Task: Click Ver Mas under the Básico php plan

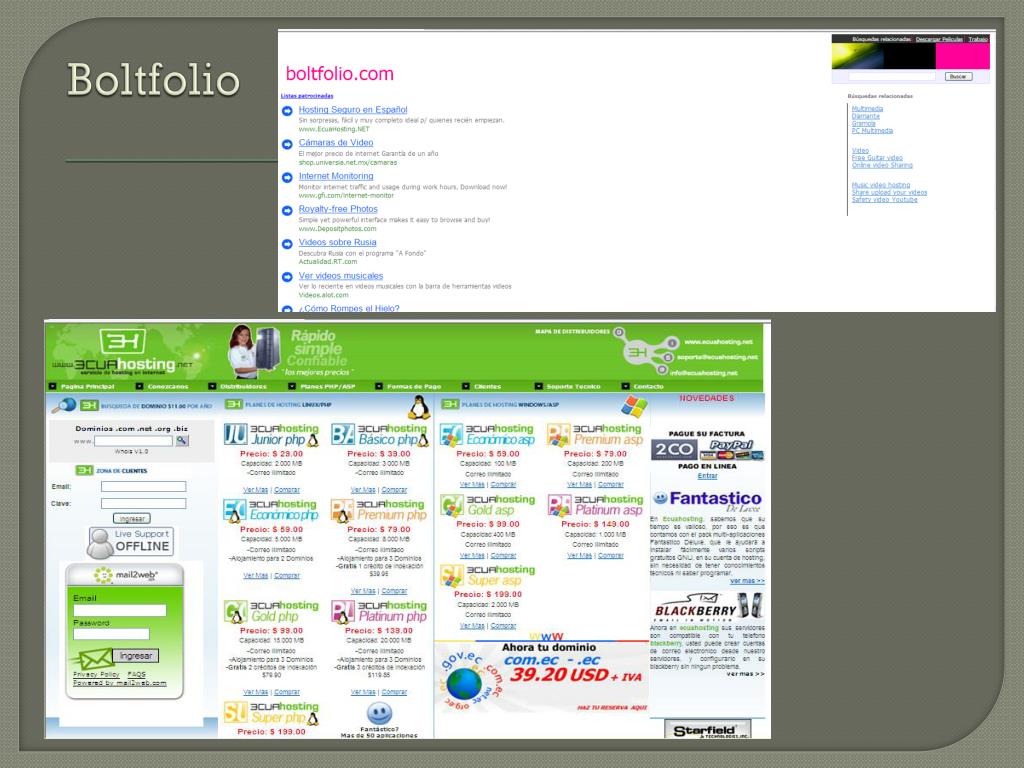Action: click(x=362, y=490)
